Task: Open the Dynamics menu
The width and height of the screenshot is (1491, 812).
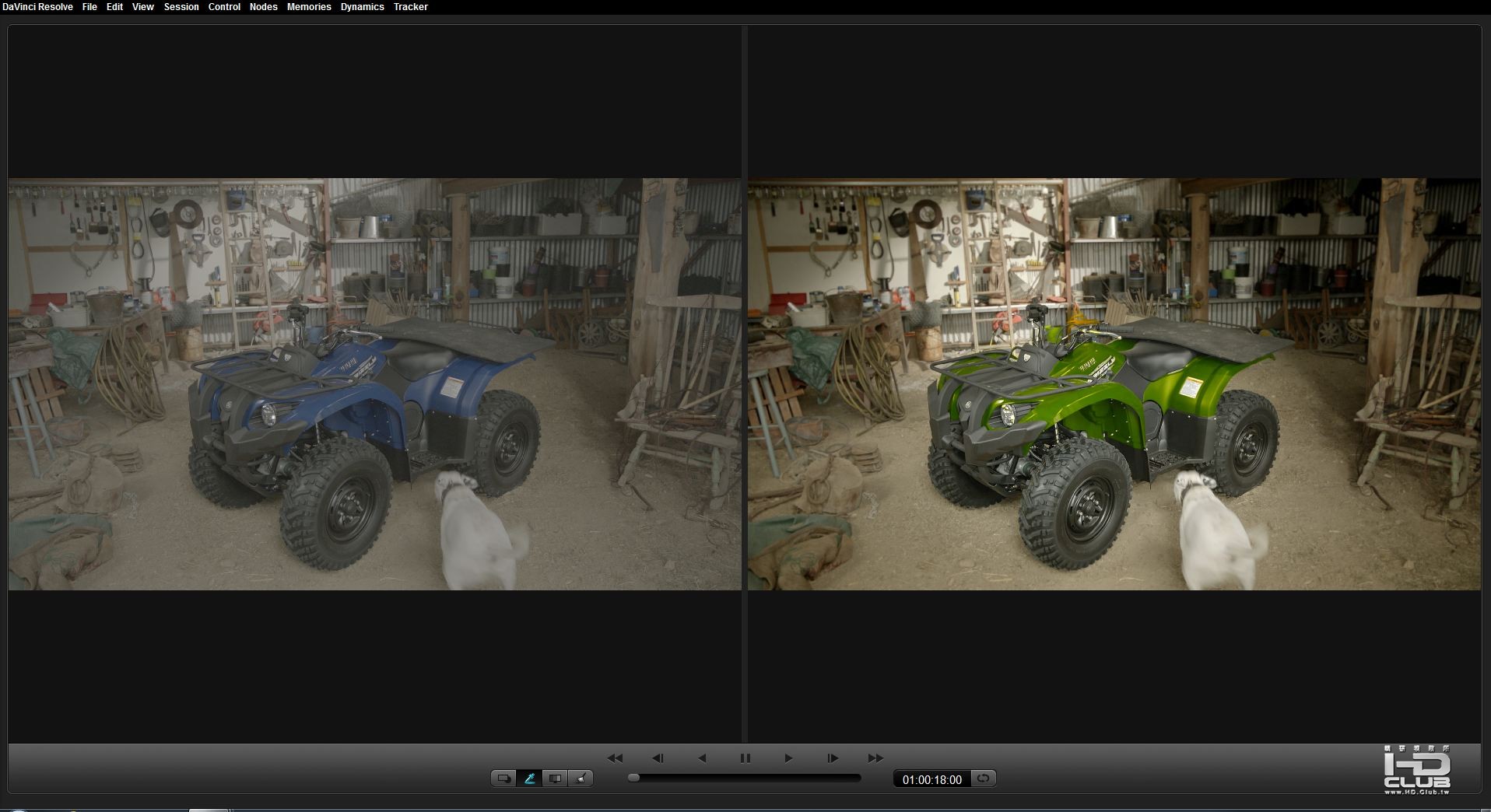Action: 362,7
